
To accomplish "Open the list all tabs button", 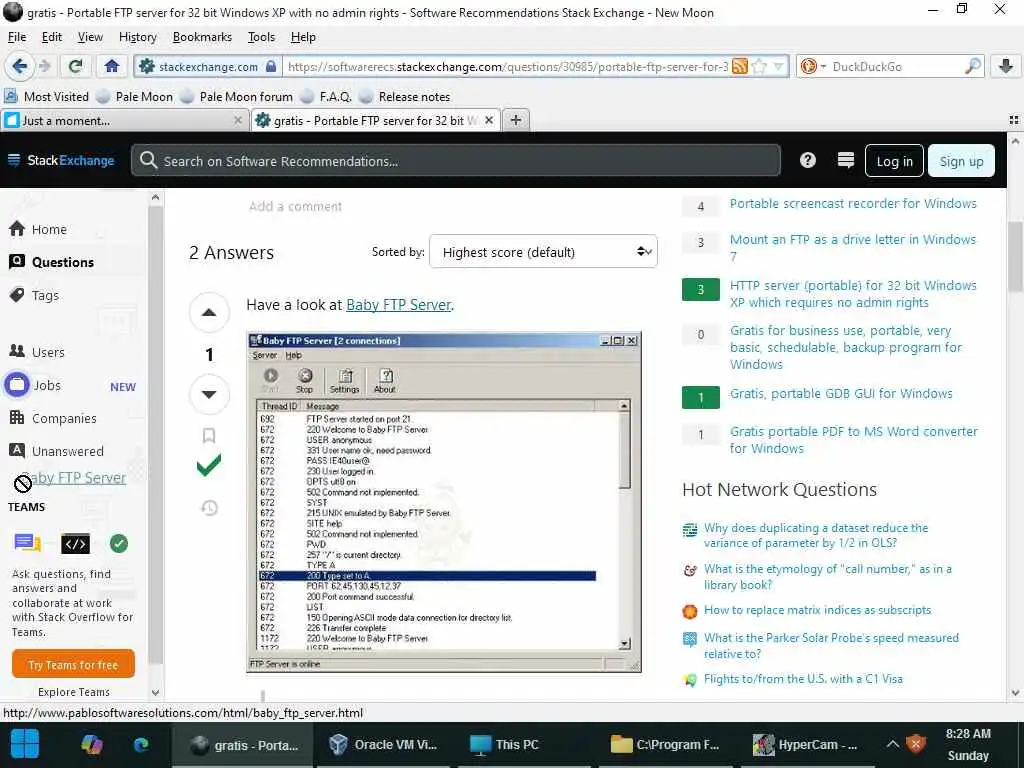I will coord(1014,120).
